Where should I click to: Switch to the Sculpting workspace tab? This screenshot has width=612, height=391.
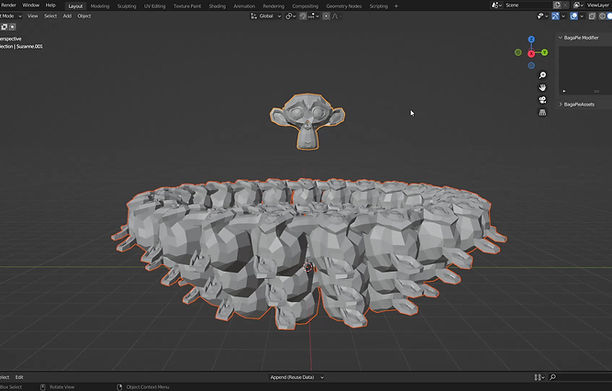pos(127,6)
